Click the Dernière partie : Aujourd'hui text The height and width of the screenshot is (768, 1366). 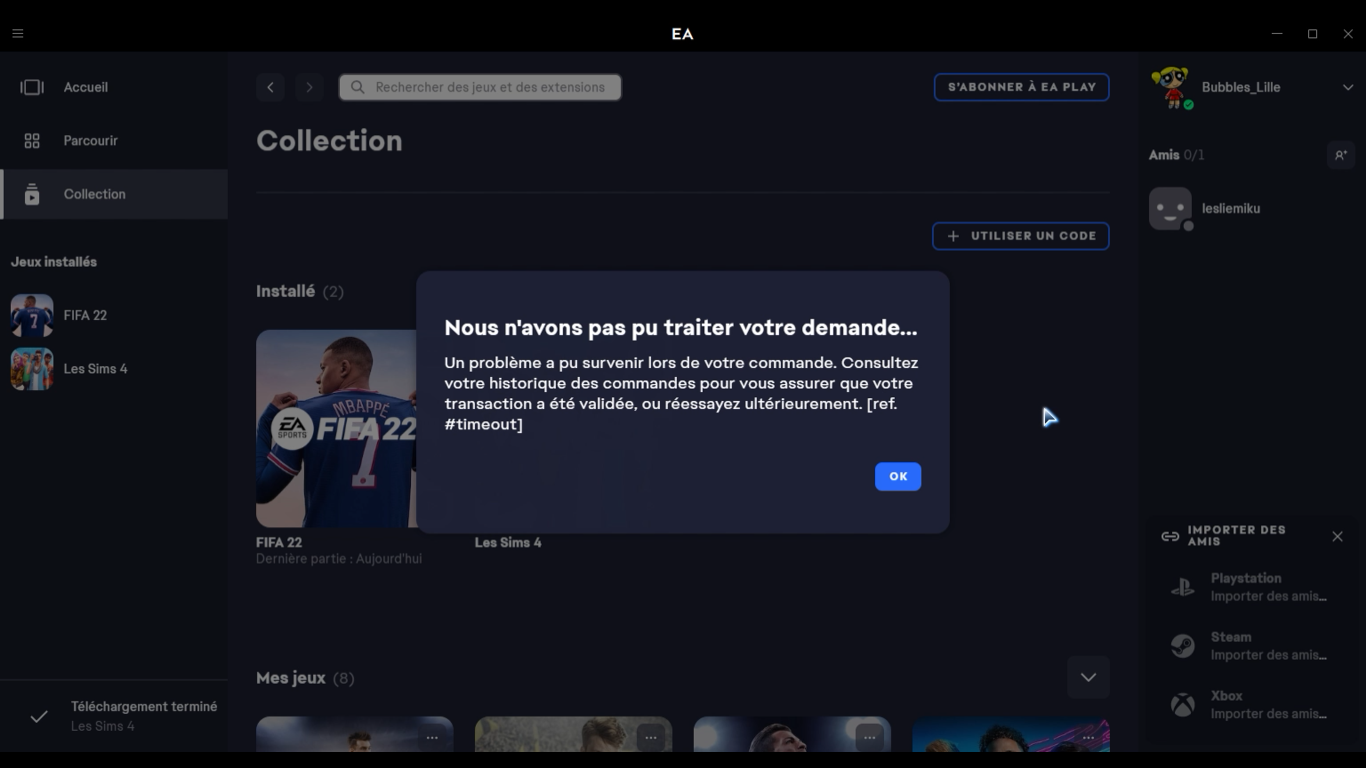click(x=339, y=559)
